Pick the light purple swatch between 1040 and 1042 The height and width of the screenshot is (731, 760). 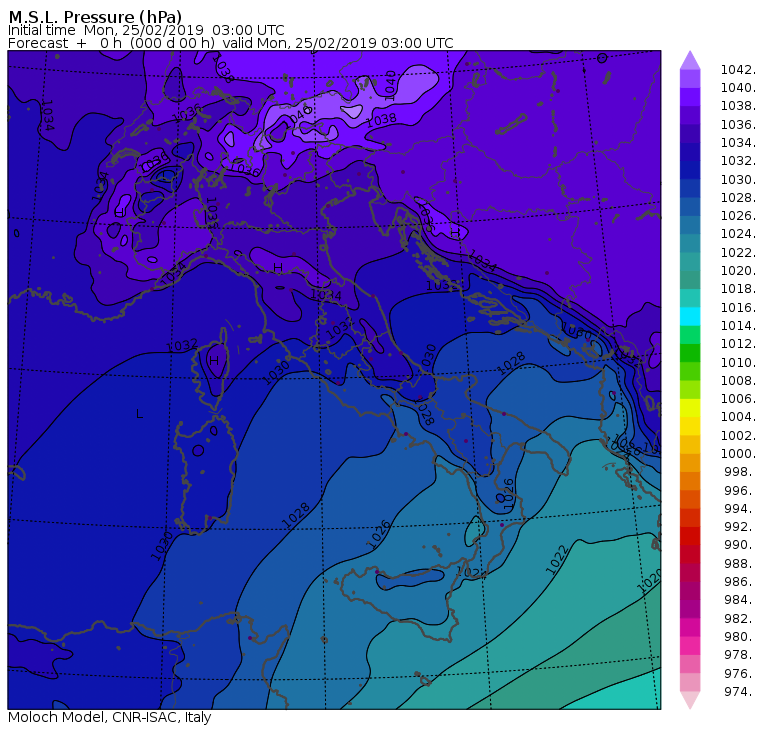(690, 79)
